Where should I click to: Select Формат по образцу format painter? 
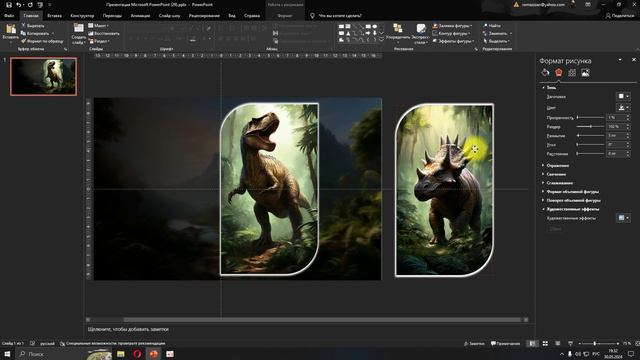[42, 41]
